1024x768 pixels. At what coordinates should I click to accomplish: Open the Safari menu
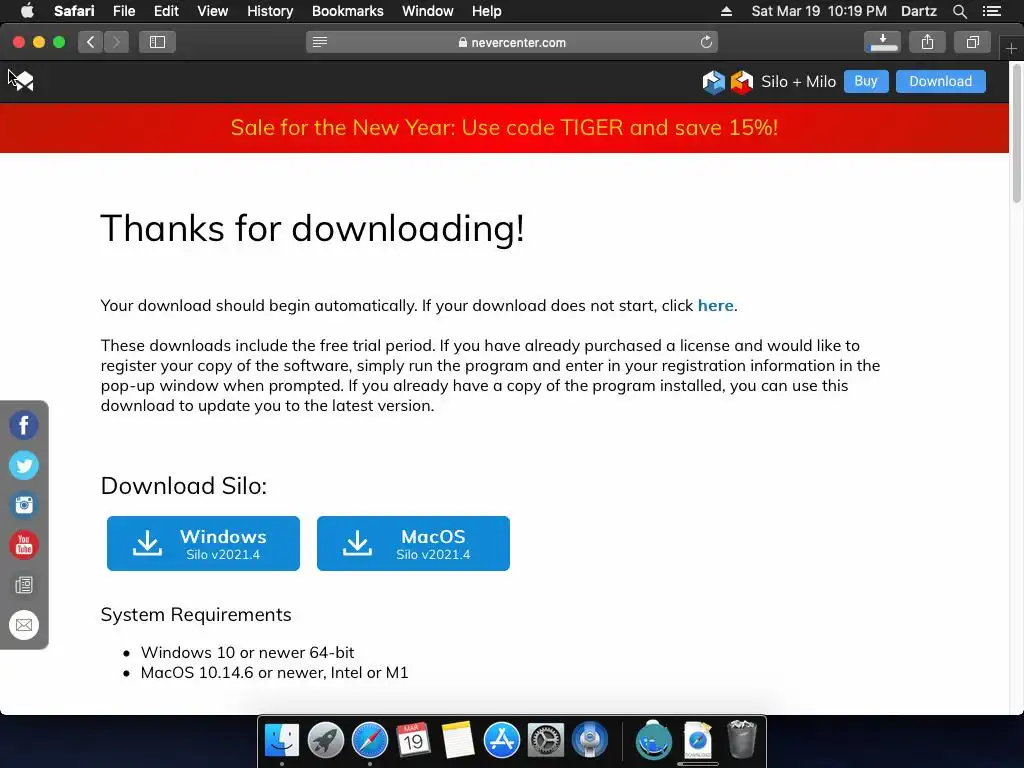[74, 11]
